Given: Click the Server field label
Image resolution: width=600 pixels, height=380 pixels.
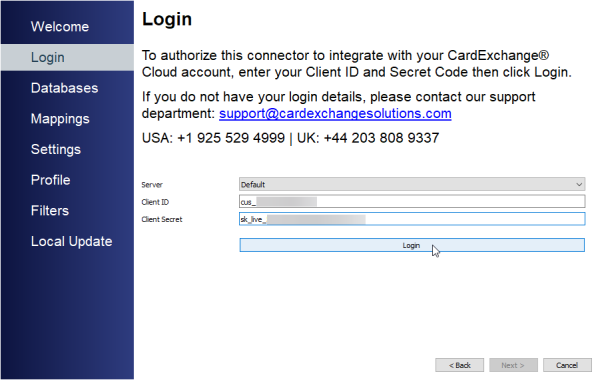Looking at the screenshot, I should tap(152, 185).
